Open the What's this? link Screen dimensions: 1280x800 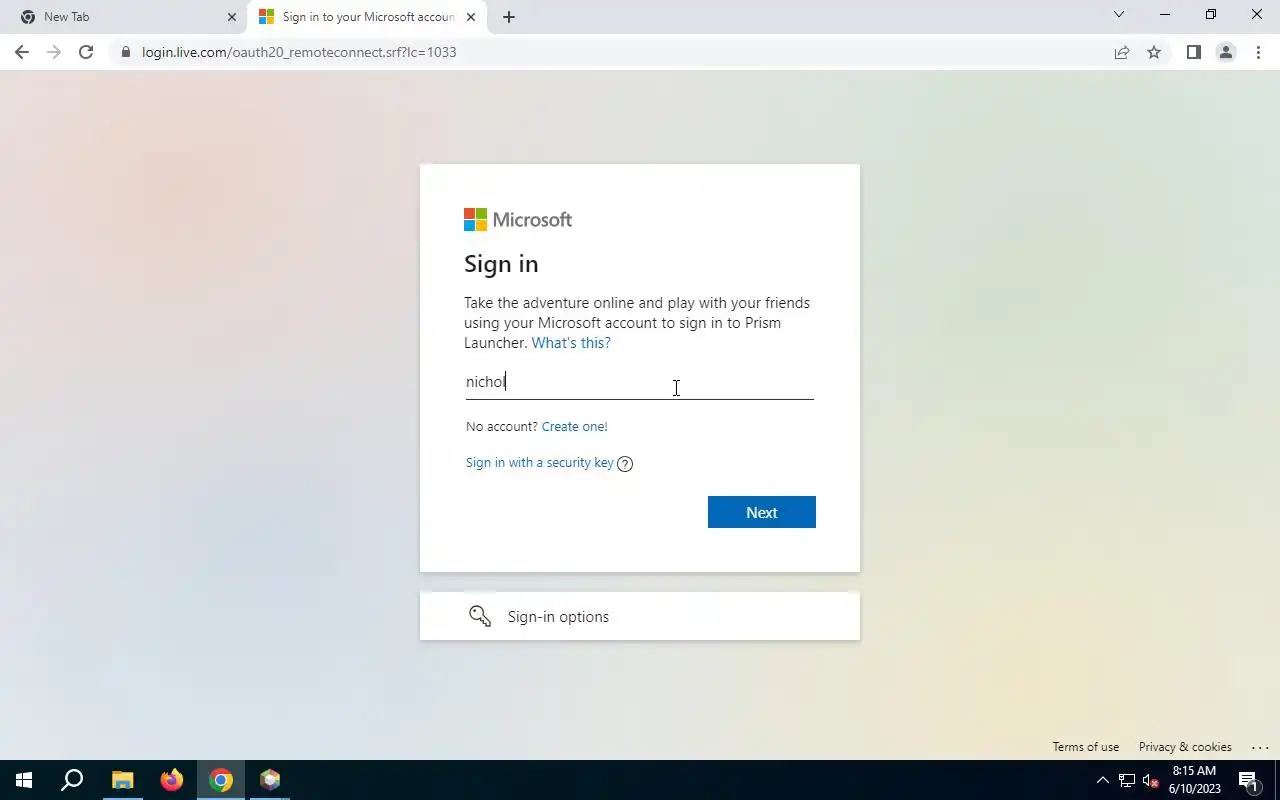point(571,343)
